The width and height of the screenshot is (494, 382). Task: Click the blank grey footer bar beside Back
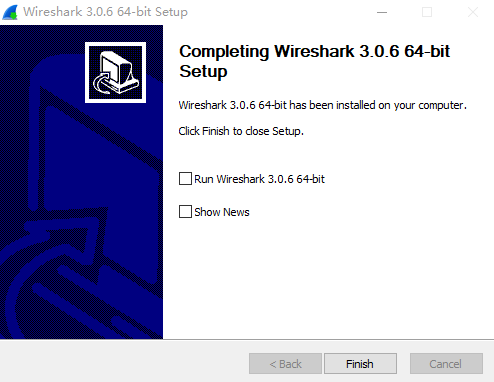[x=123, y=362]
